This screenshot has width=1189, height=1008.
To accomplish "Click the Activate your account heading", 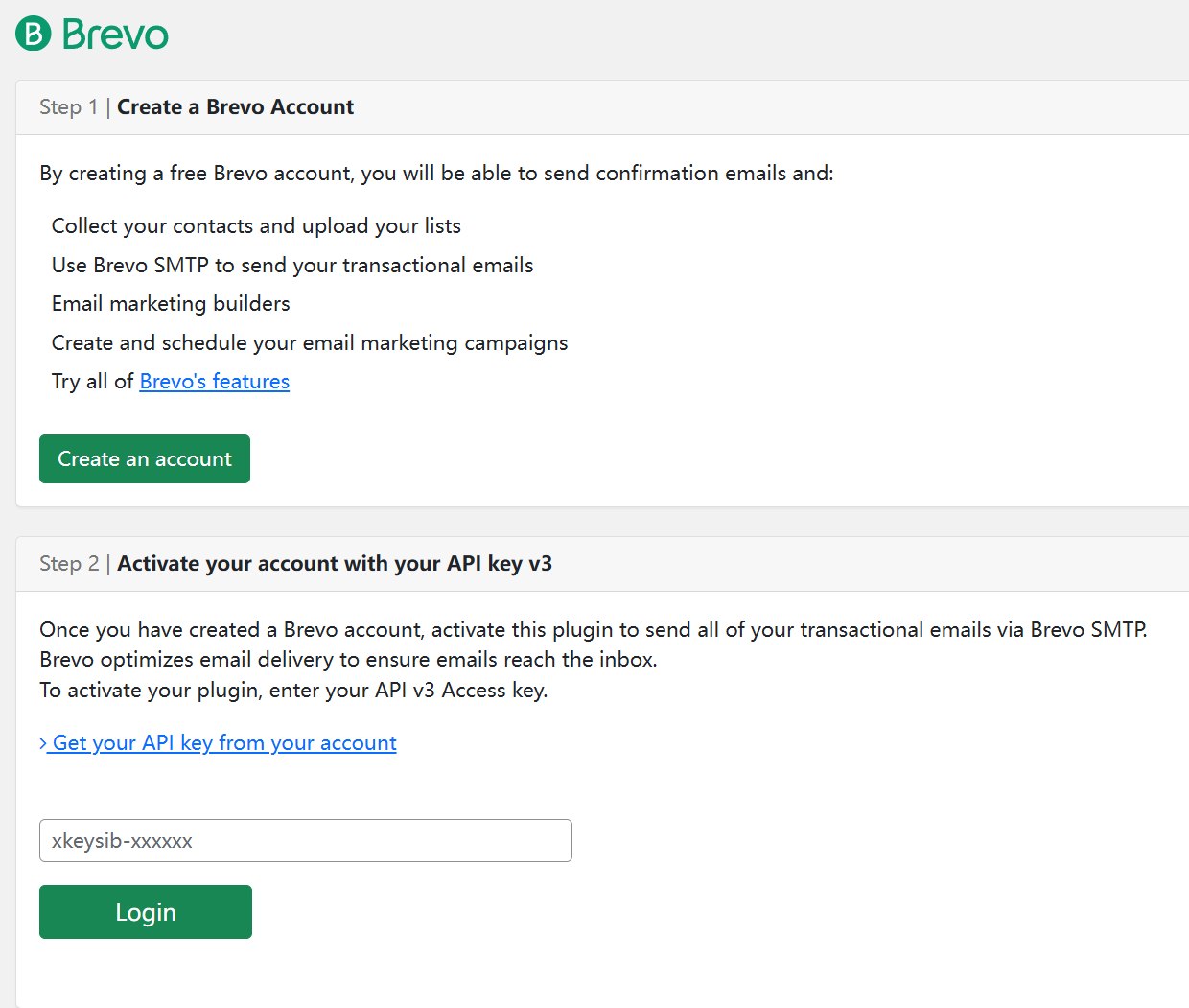I will 334,564.
